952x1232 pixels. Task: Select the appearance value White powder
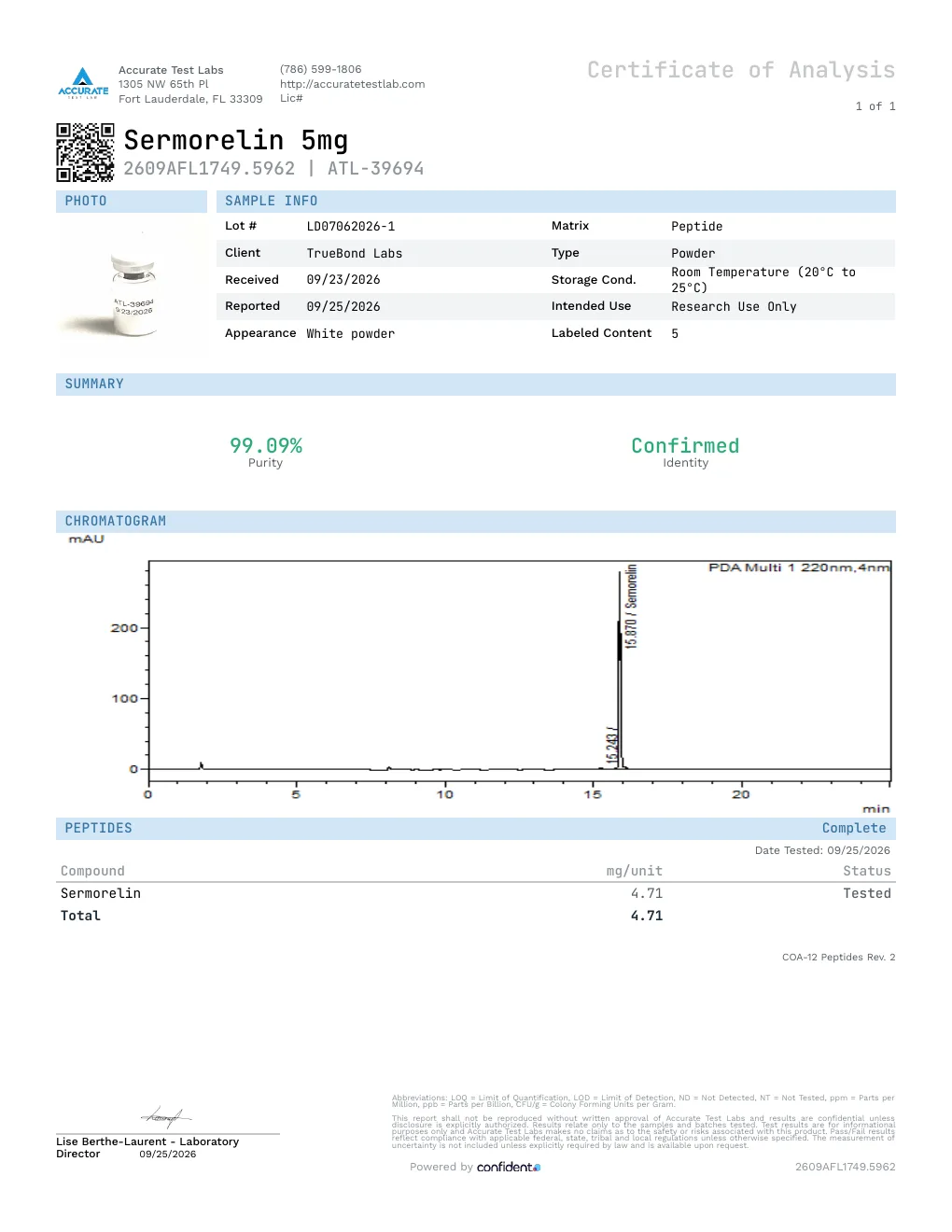[x=351, y=334]
